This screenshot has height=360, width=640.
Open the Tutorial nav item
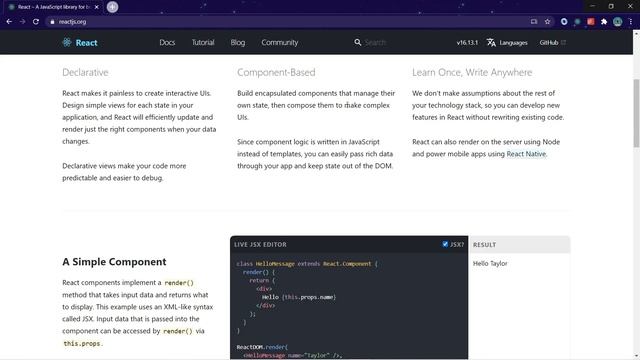(x=203, y=42)
